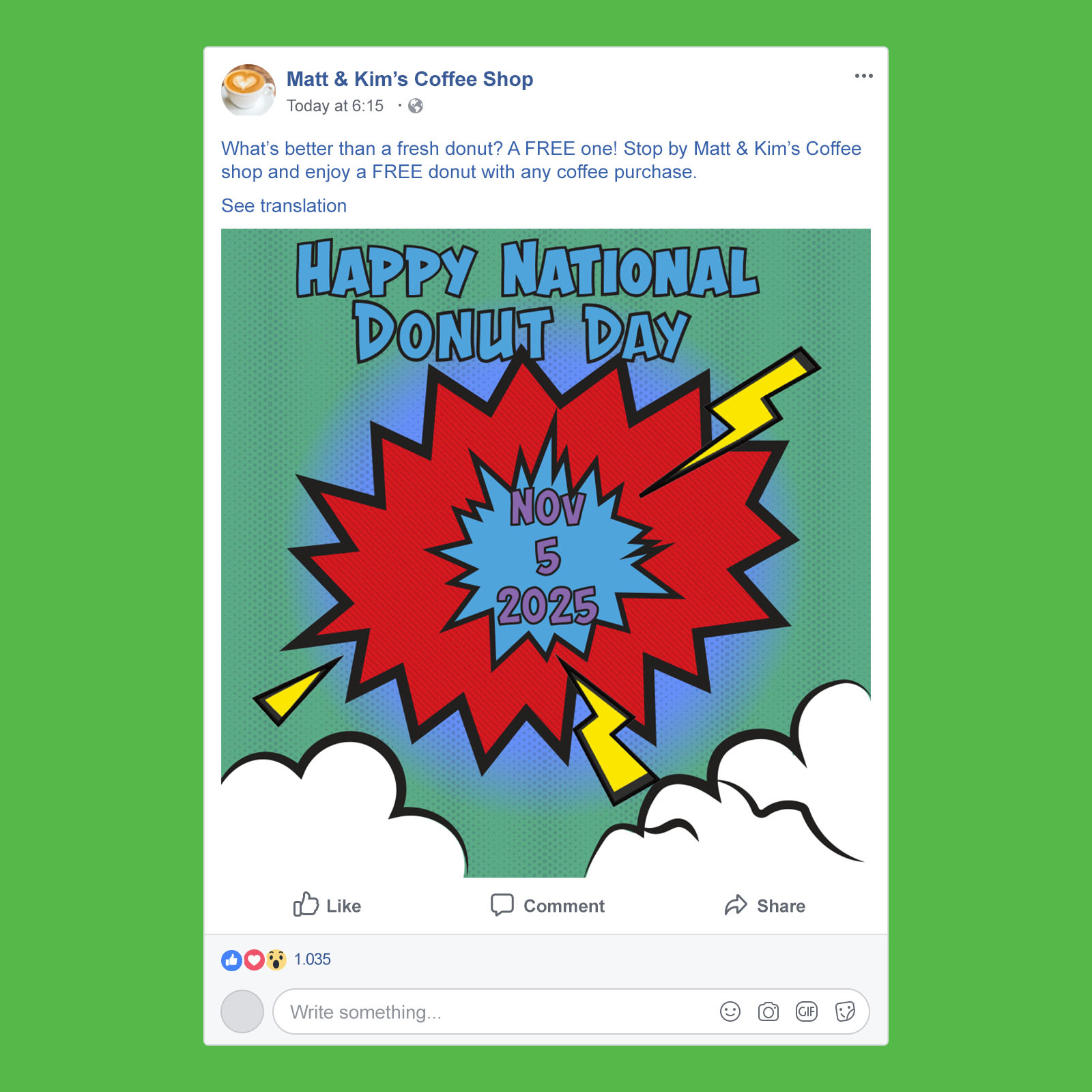The height and width of the screenshot is (1092, 1092).
Task: Click the red heart reaction icon
Action: 254,960
